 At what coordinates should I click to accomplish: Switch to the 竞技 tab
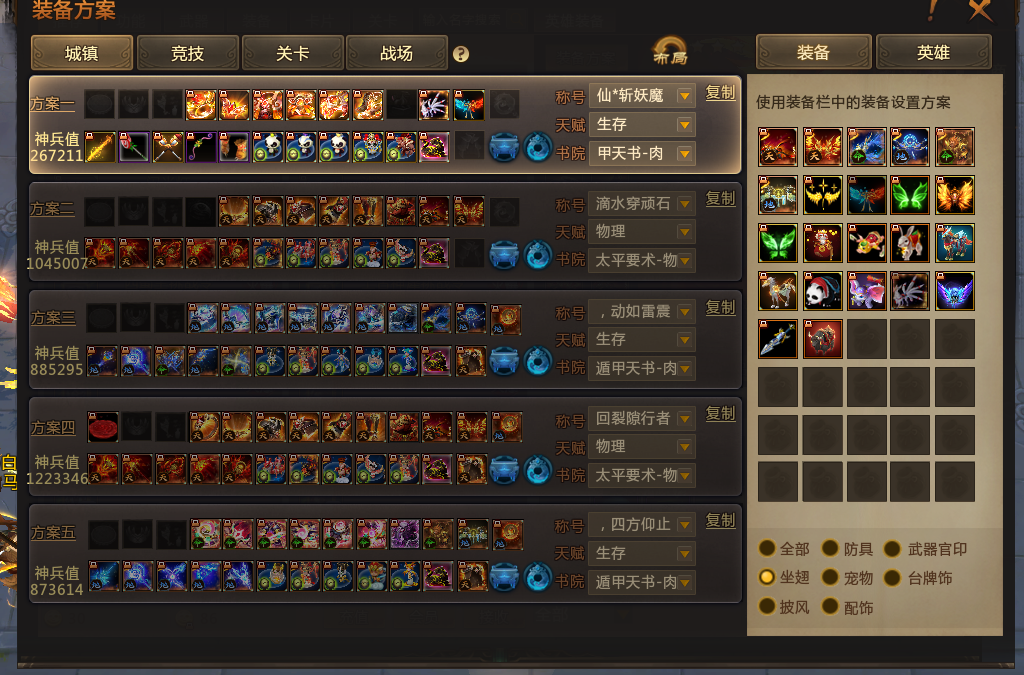tap(187, 53)
